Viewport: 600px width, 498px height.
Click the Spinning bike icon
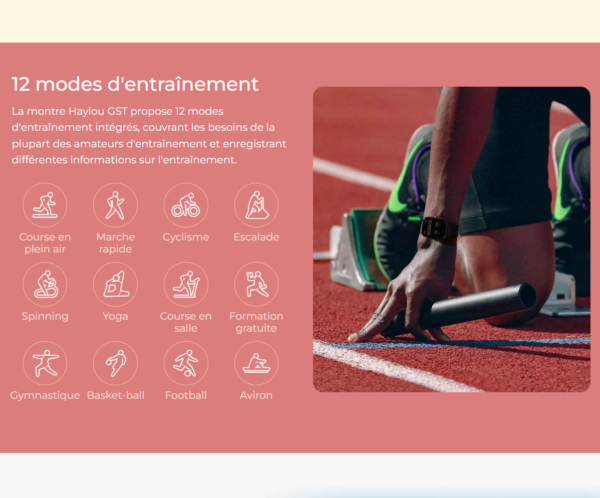pos(45,284)
